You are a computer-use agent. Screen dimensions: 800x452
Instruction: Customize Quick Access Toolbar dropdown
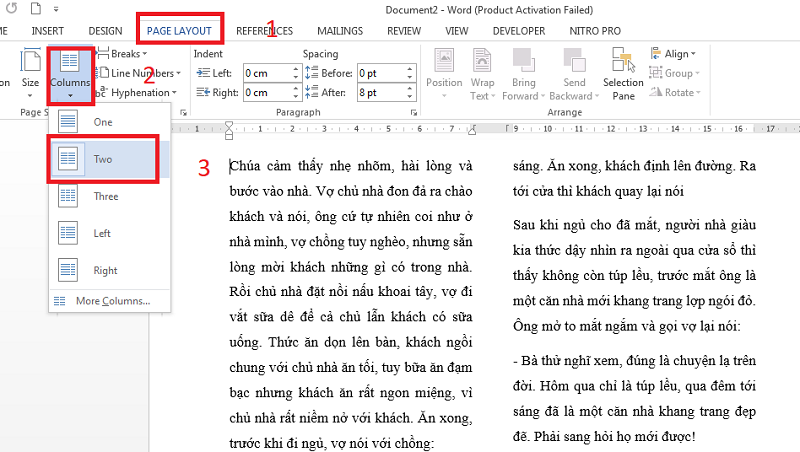tap(56, 9)
